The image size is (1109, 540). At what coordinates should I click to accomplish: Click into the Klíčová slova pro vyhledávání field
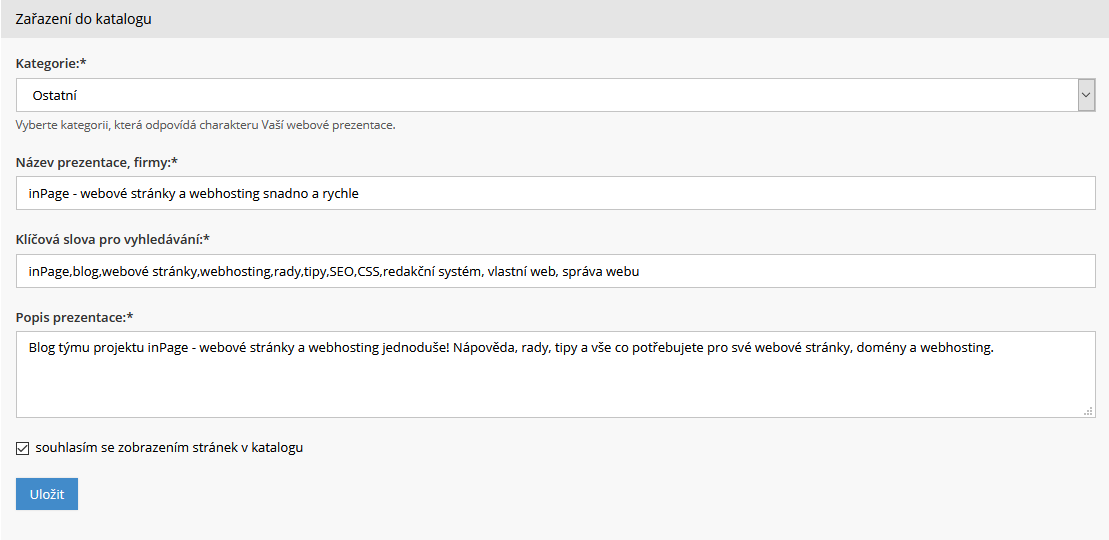(555, 271)
